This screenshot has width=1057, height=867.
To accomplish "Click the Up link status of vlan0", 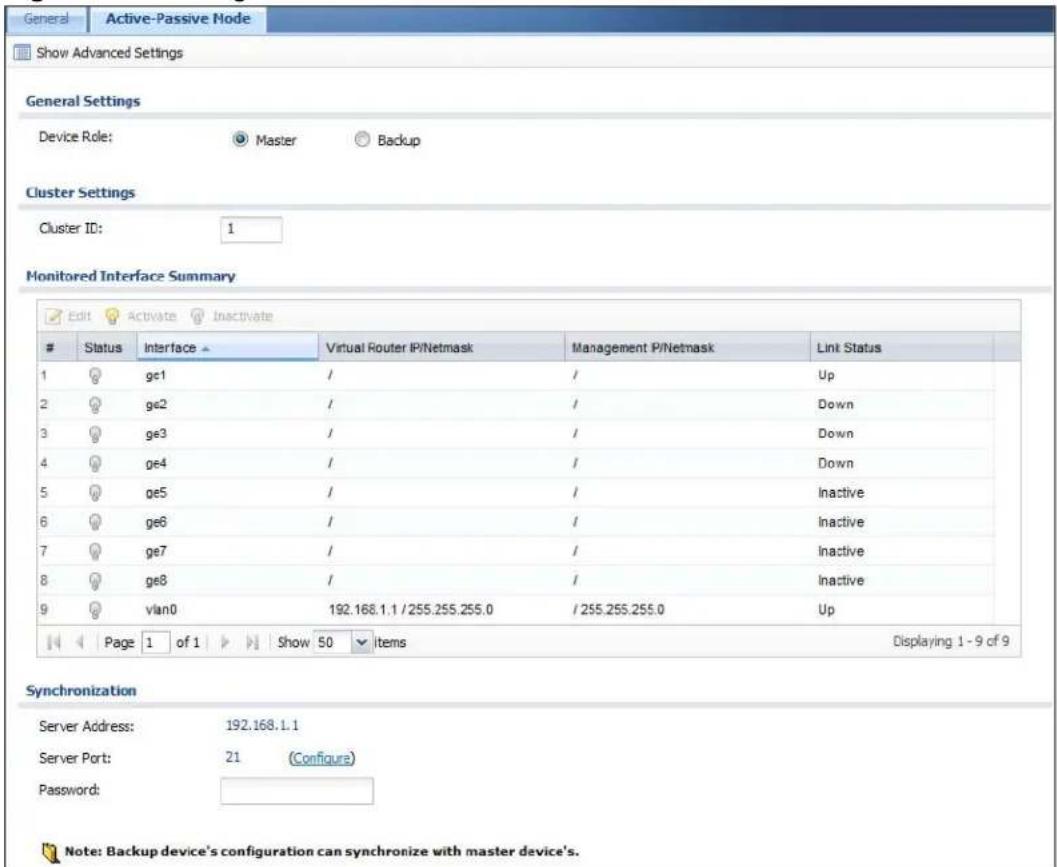I will pos(826,609).
